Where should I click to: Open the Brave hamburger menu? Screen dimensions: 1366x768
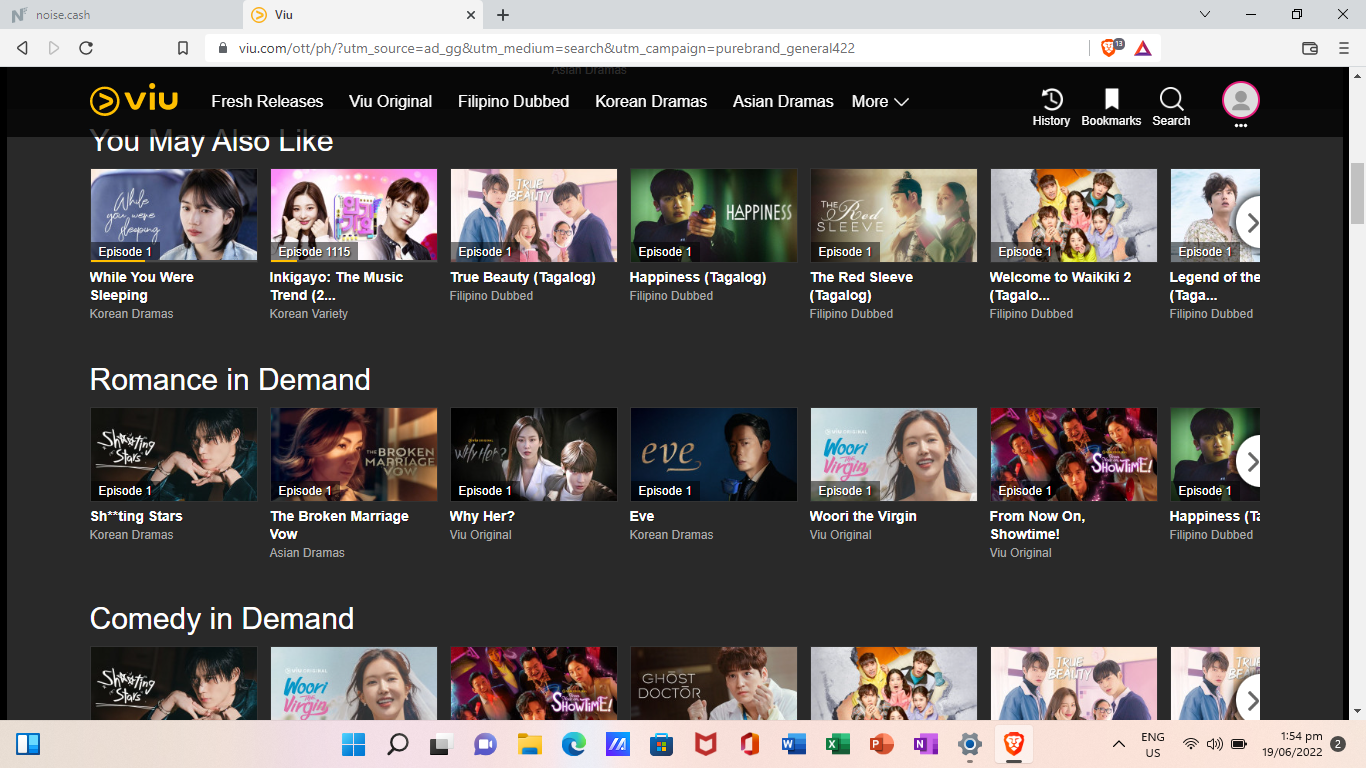1343,48
